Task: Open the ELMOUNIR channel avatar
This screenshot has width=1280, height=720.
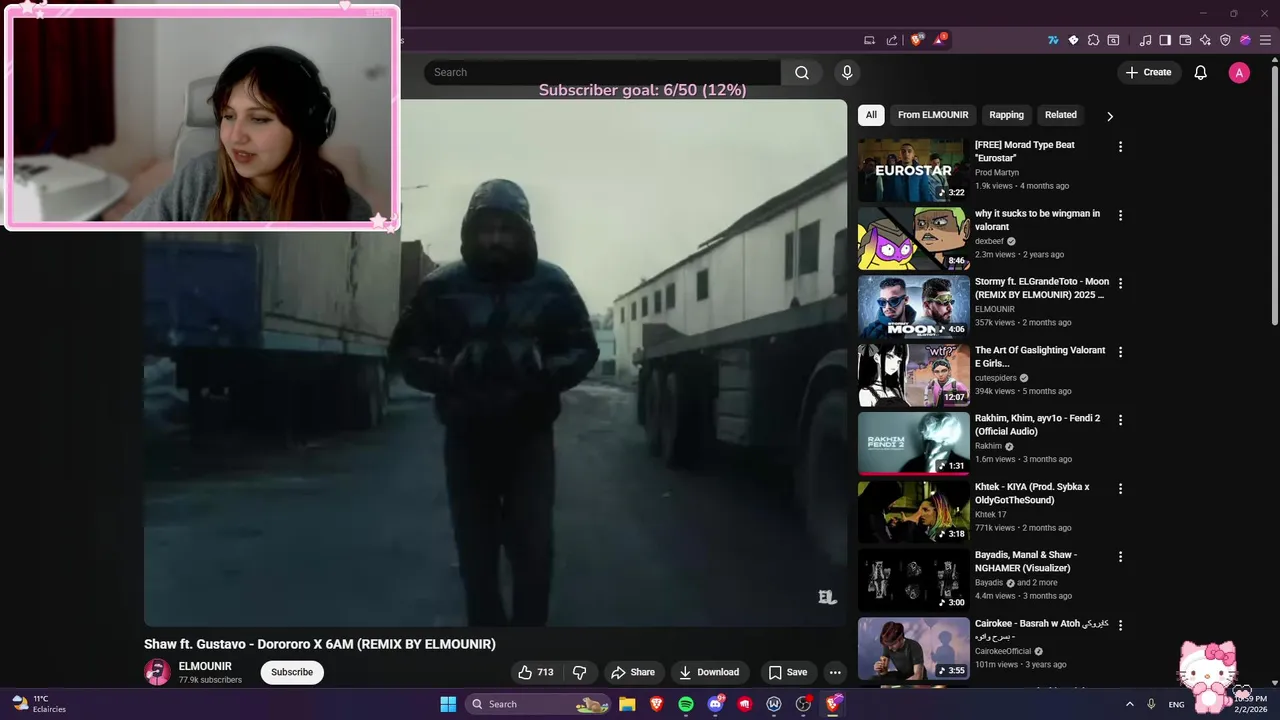Action: tap(157, 672)
